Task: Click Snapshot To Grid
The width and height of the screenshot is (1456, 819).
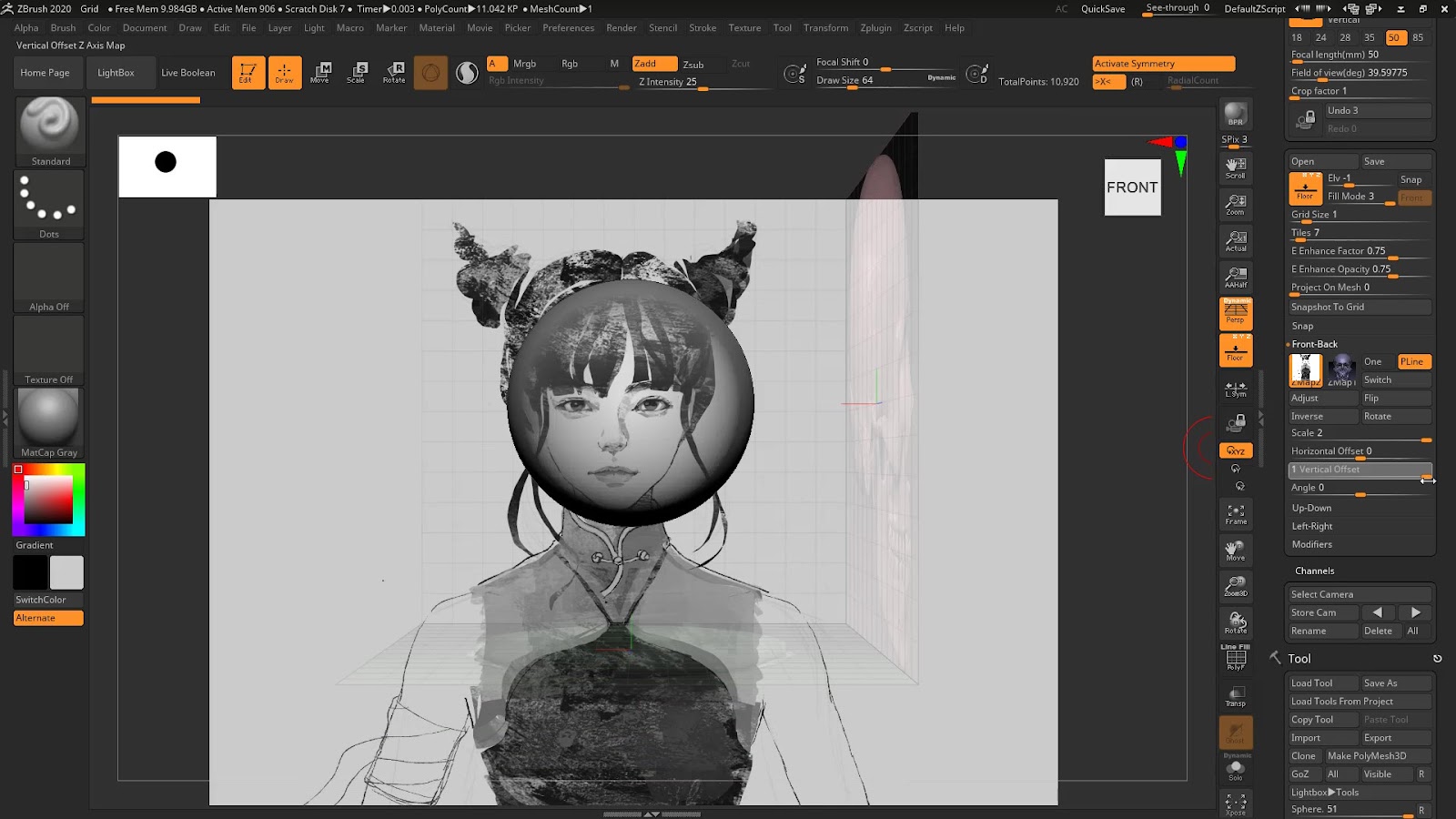Action: [x=1360, y=308]
